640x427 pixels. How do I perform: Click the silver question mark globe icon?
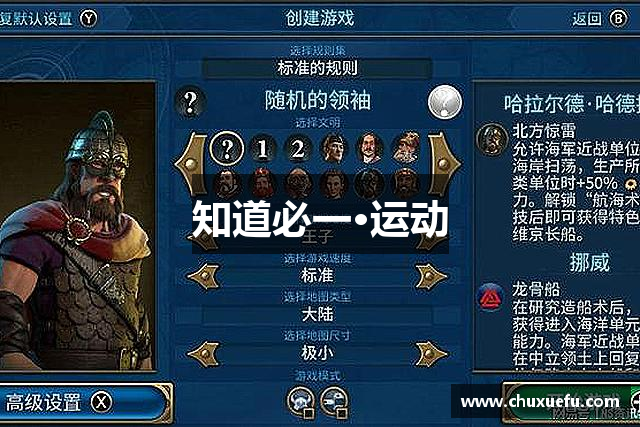pyautogui.click(x=445, y=102)
